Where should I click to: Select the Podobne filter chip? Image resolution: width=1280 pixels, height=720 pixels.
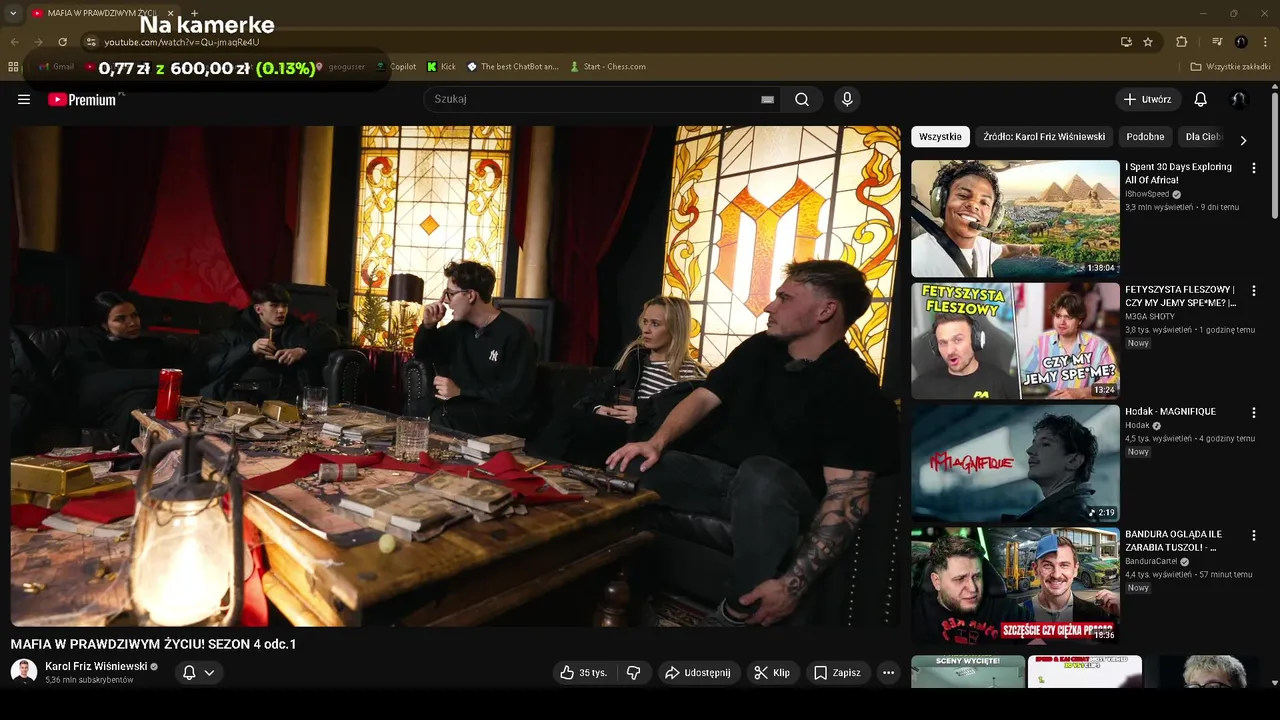click(1145, 137)
